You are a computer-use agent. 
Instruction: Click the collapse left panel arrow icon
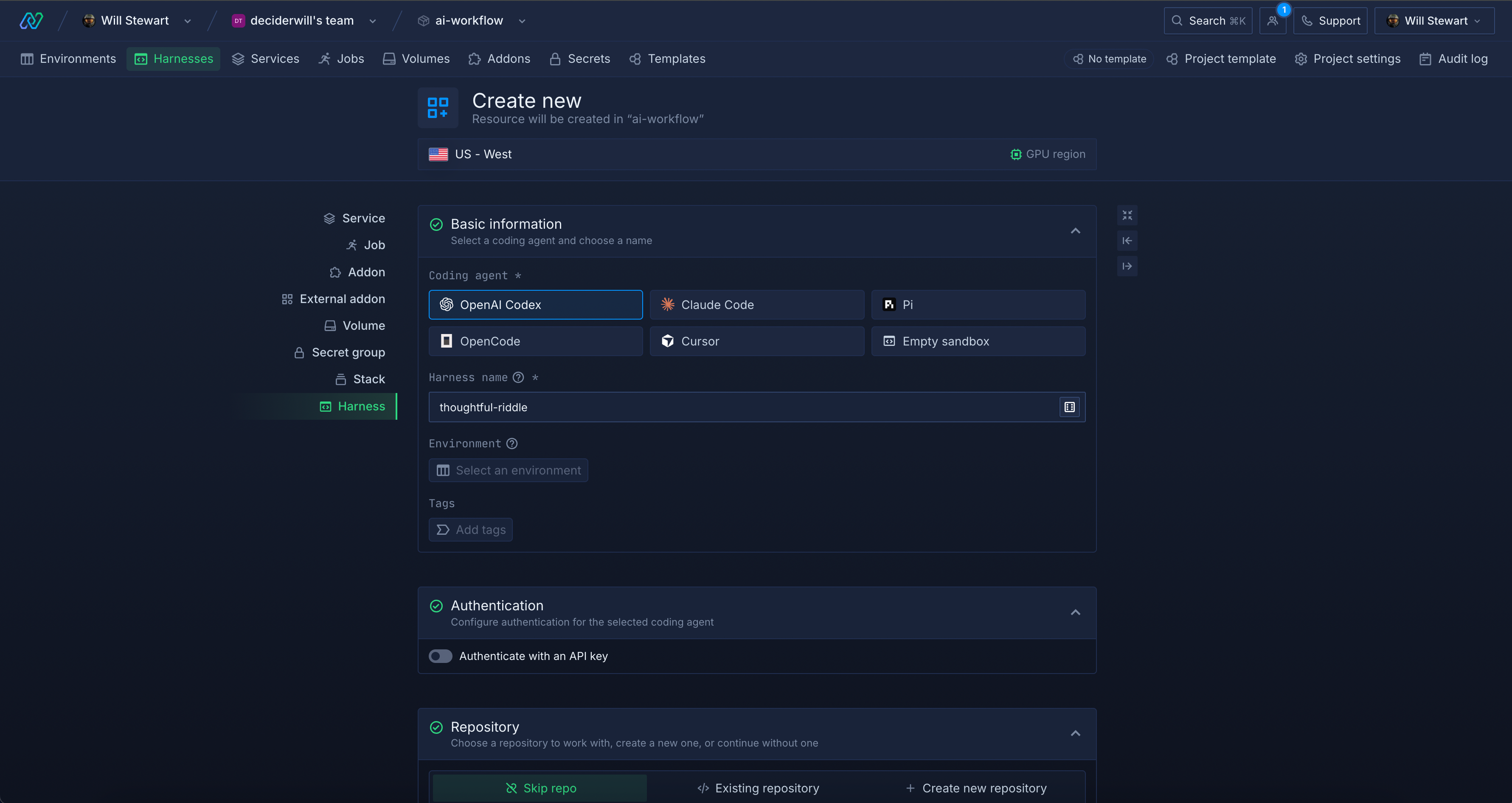tap(1127, 241)
